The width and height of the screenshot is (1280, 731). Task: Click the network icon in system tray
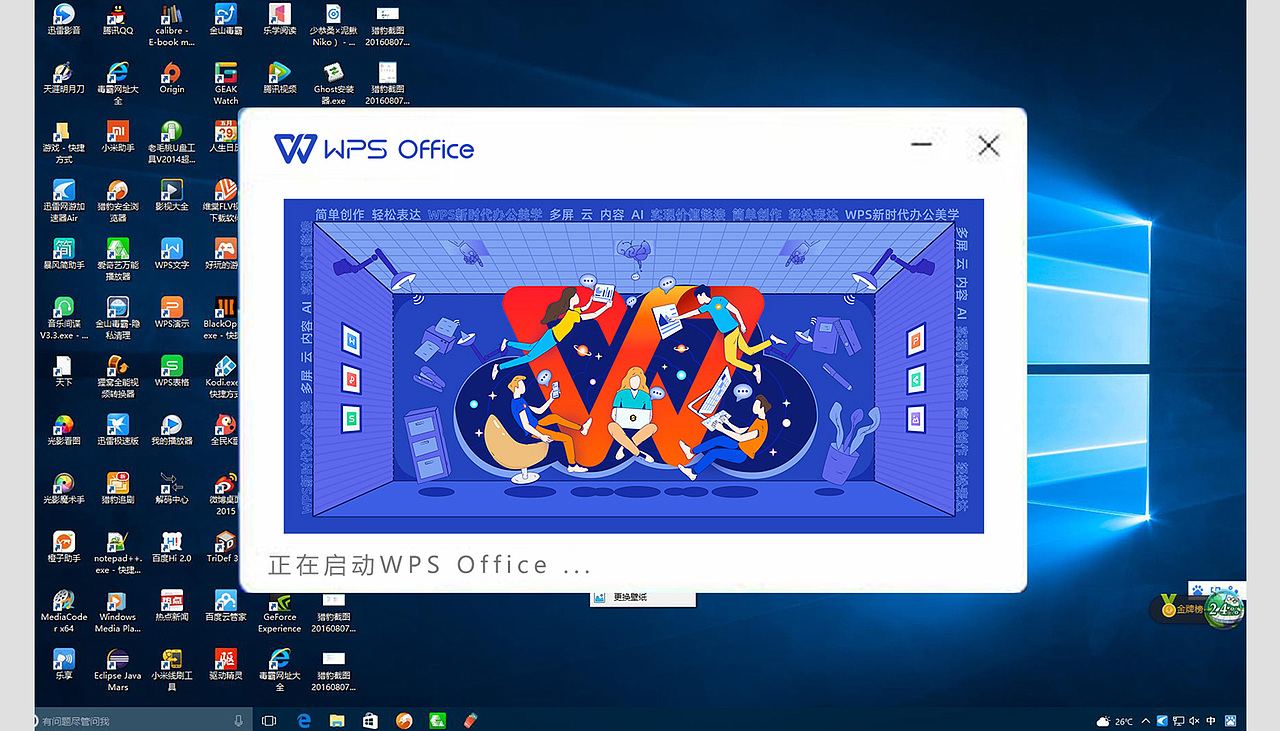(x=1179, y=721)
